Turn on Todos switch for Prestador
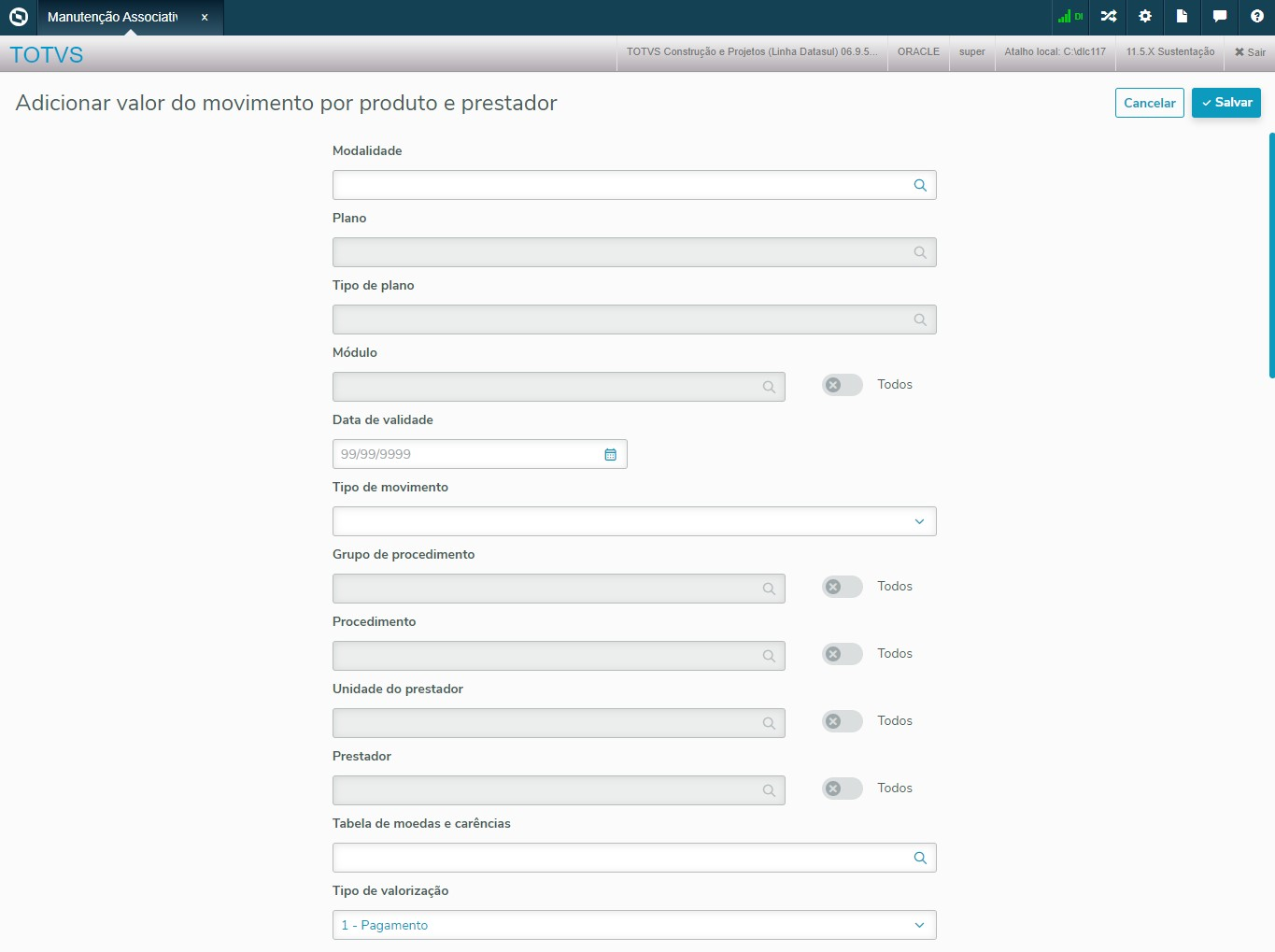The width and height of the screenshot is (1275, 952). point(842,789)
